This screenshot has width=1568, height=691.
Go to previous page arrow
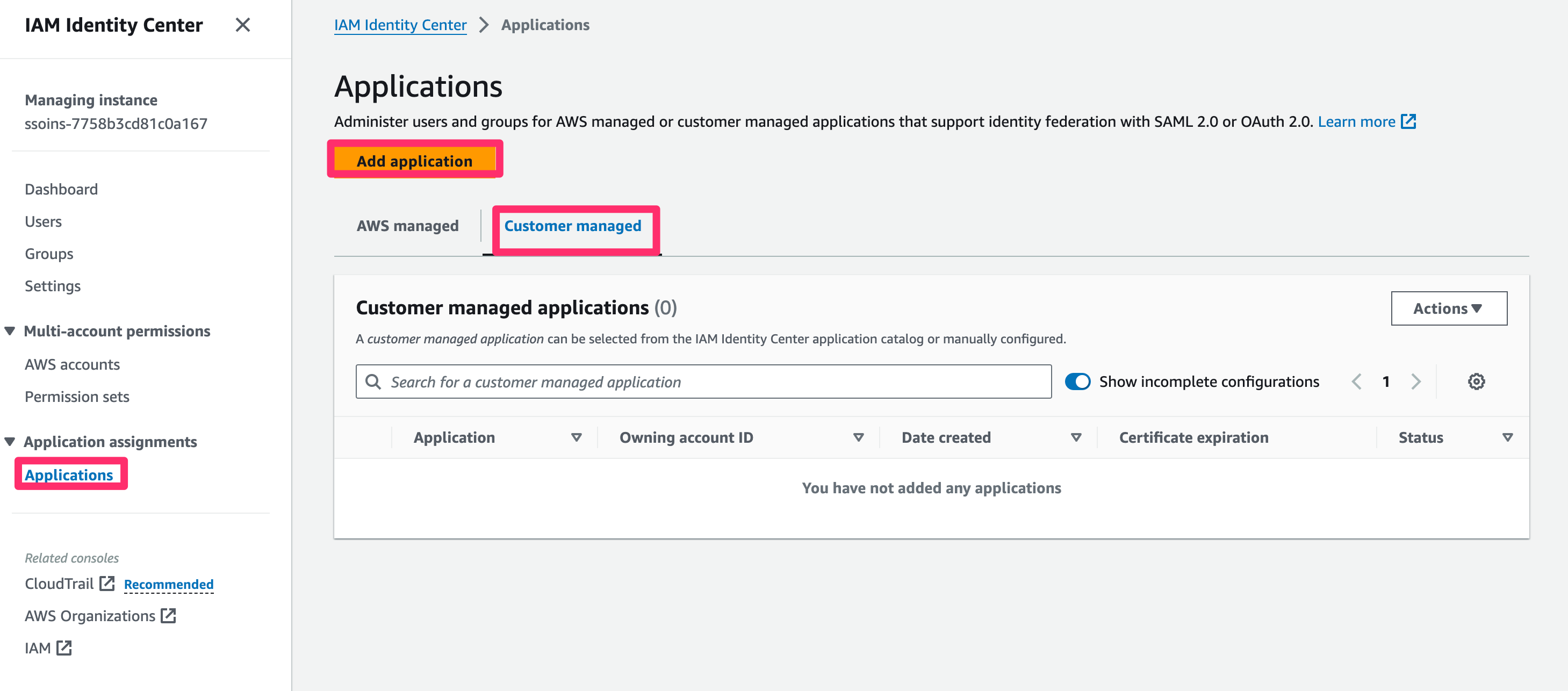(1356, 382)
